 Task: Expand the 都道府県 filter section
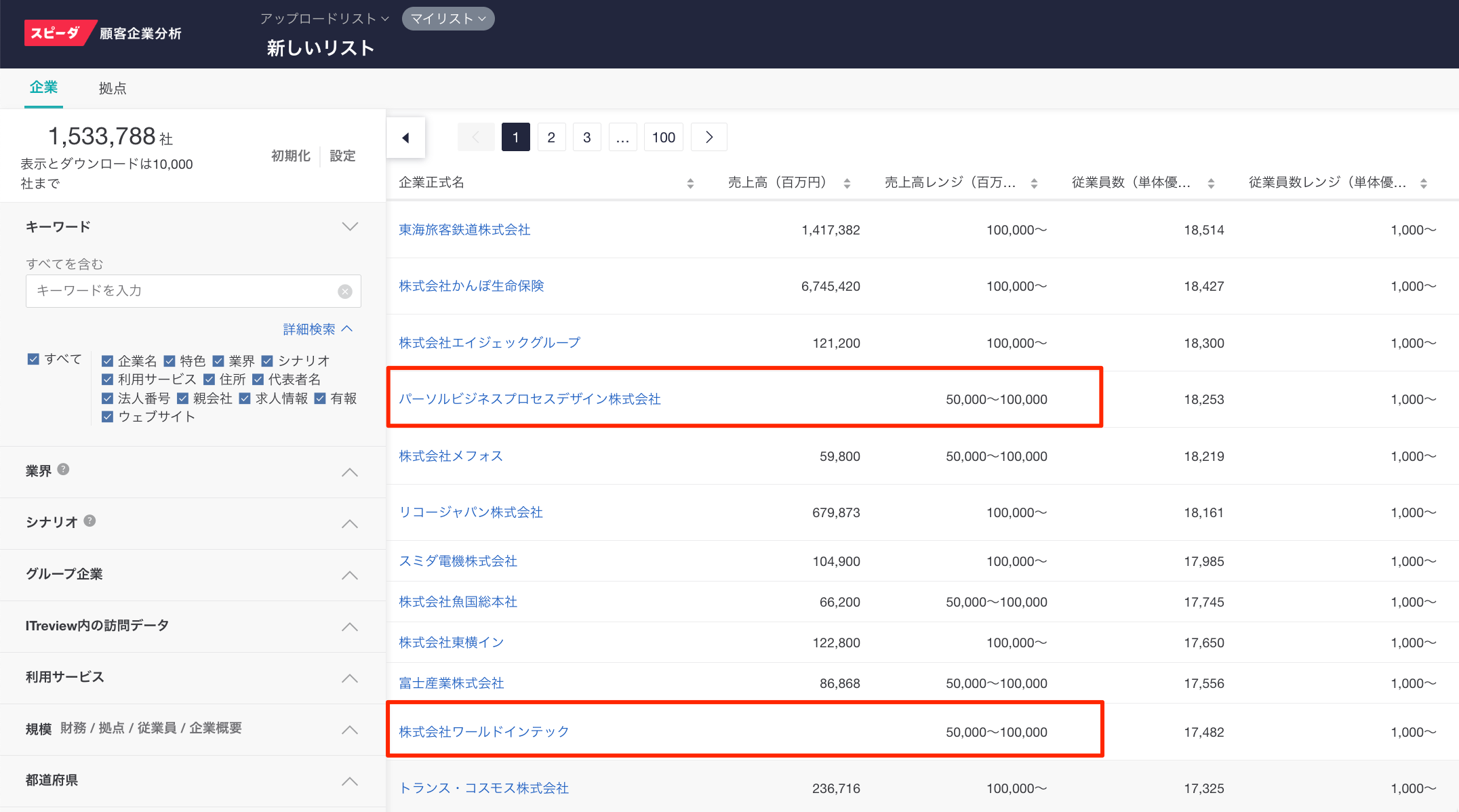[x=349, y=781]
